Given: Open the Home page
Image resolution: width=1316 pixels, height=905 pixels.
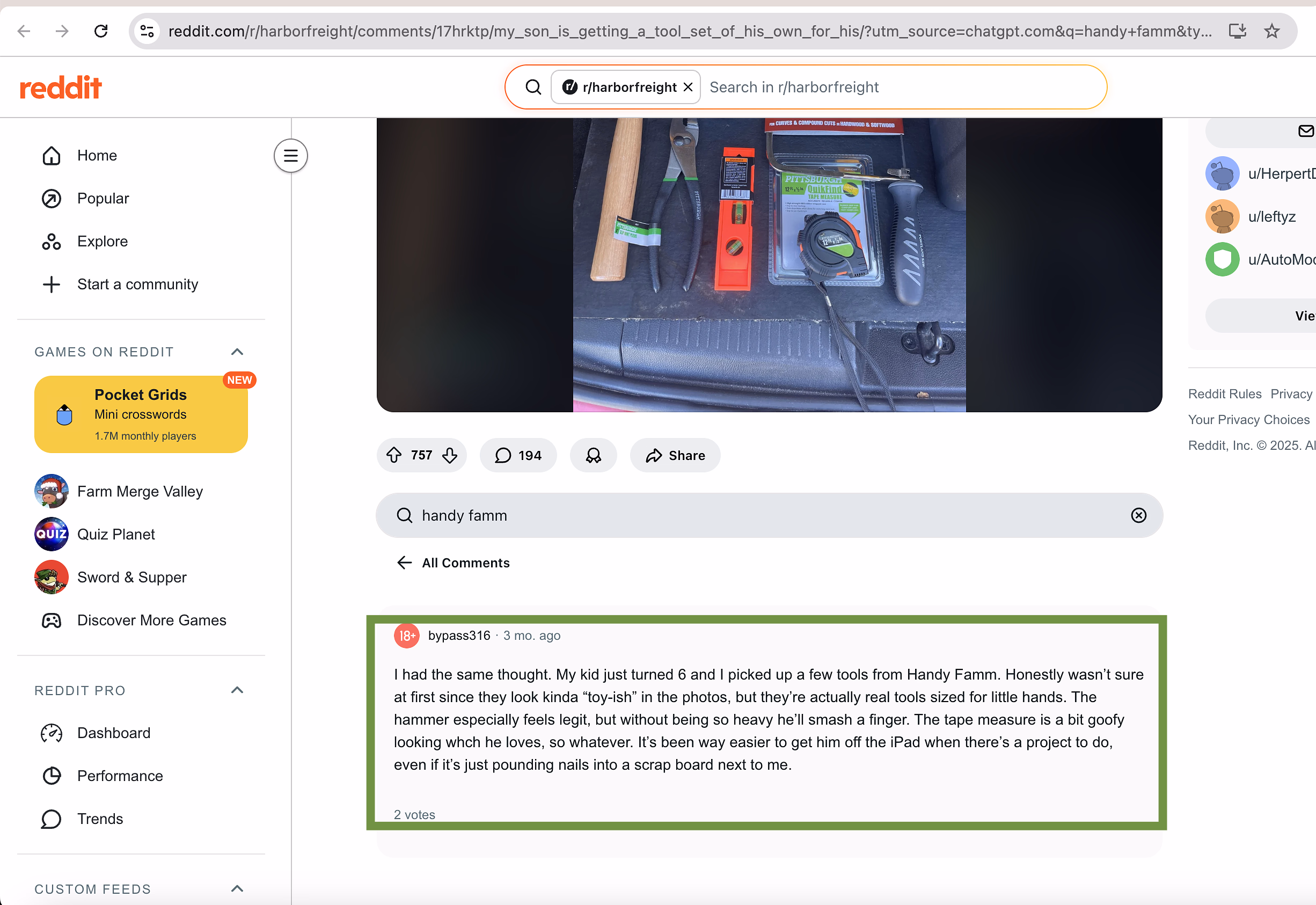Looking at the screenshot, I should [x=97, y=155].
